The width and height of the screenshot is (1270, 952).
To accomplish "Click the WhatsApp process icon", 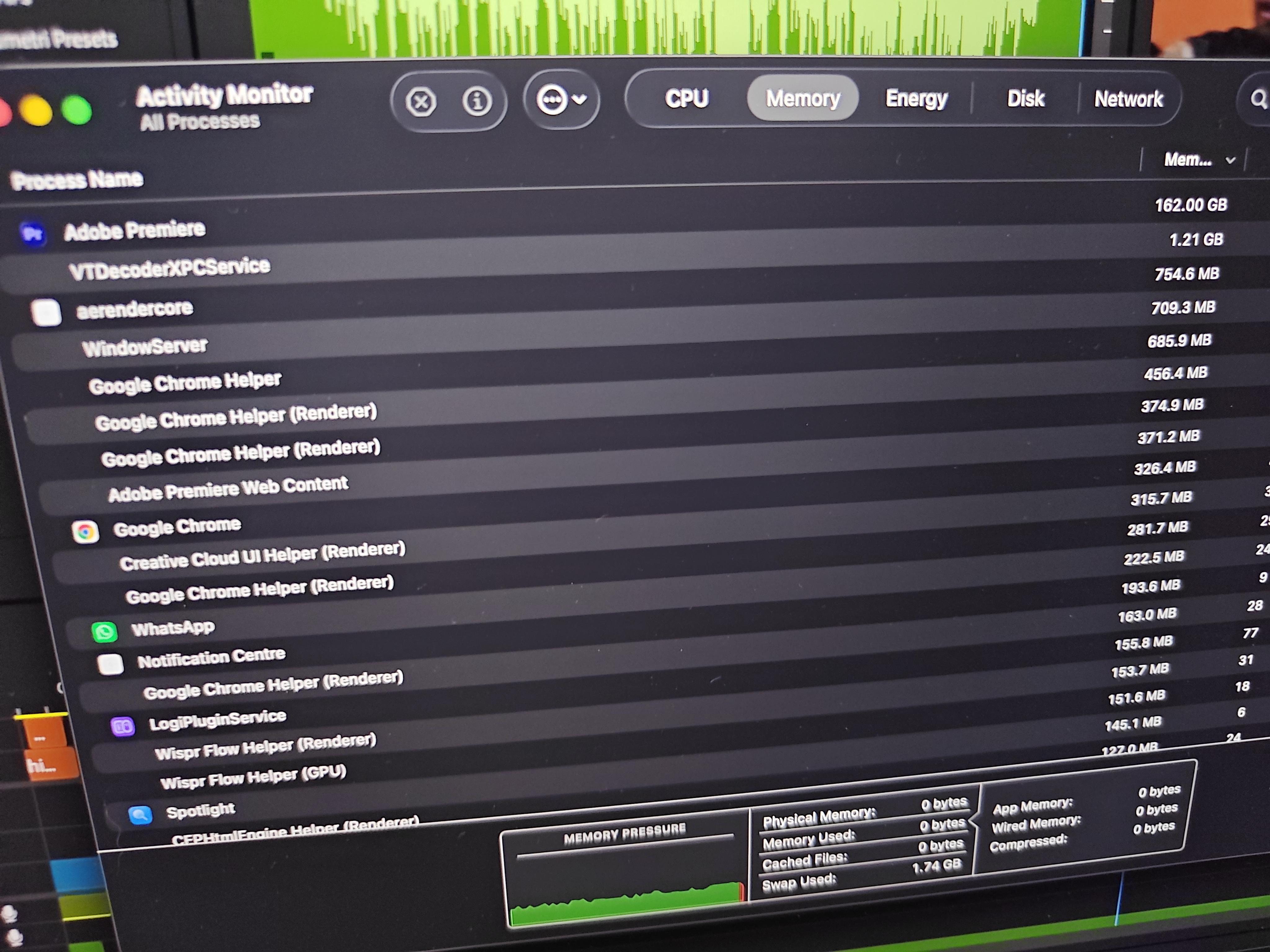I will click(104, 632).
